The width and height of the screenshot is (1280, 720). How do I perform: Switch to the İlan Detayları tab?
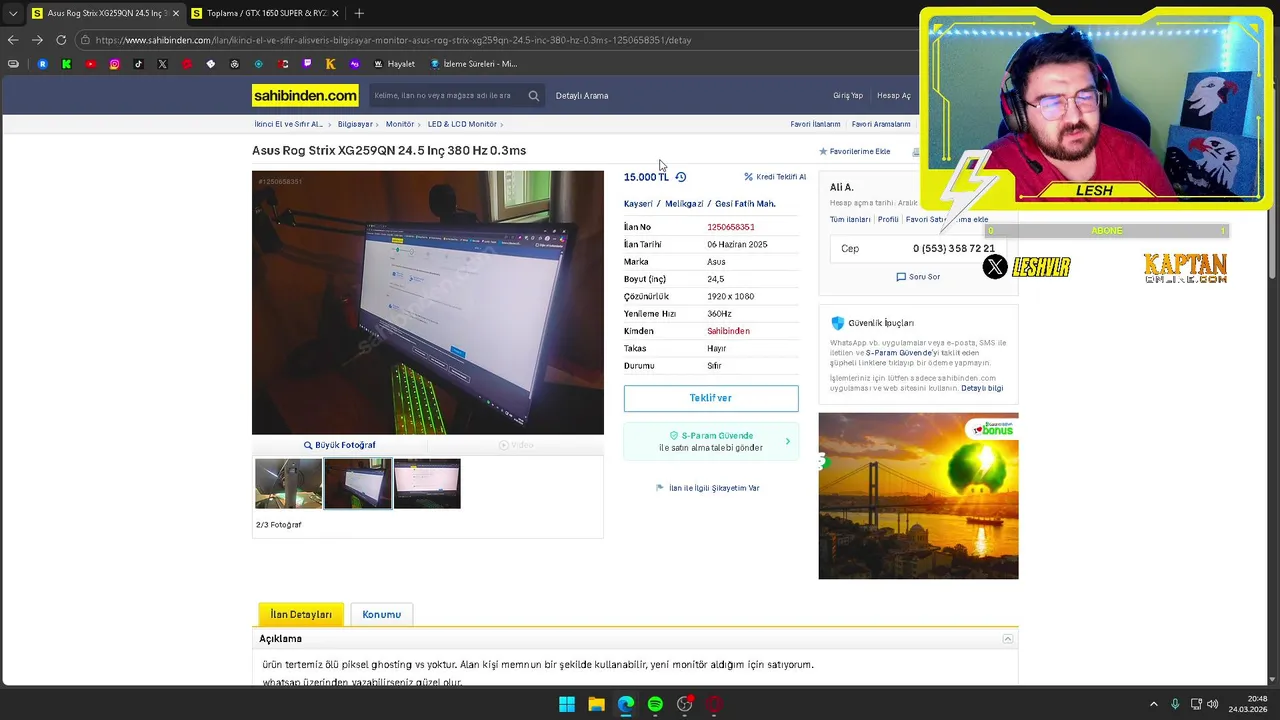click(x=301, y=614)
